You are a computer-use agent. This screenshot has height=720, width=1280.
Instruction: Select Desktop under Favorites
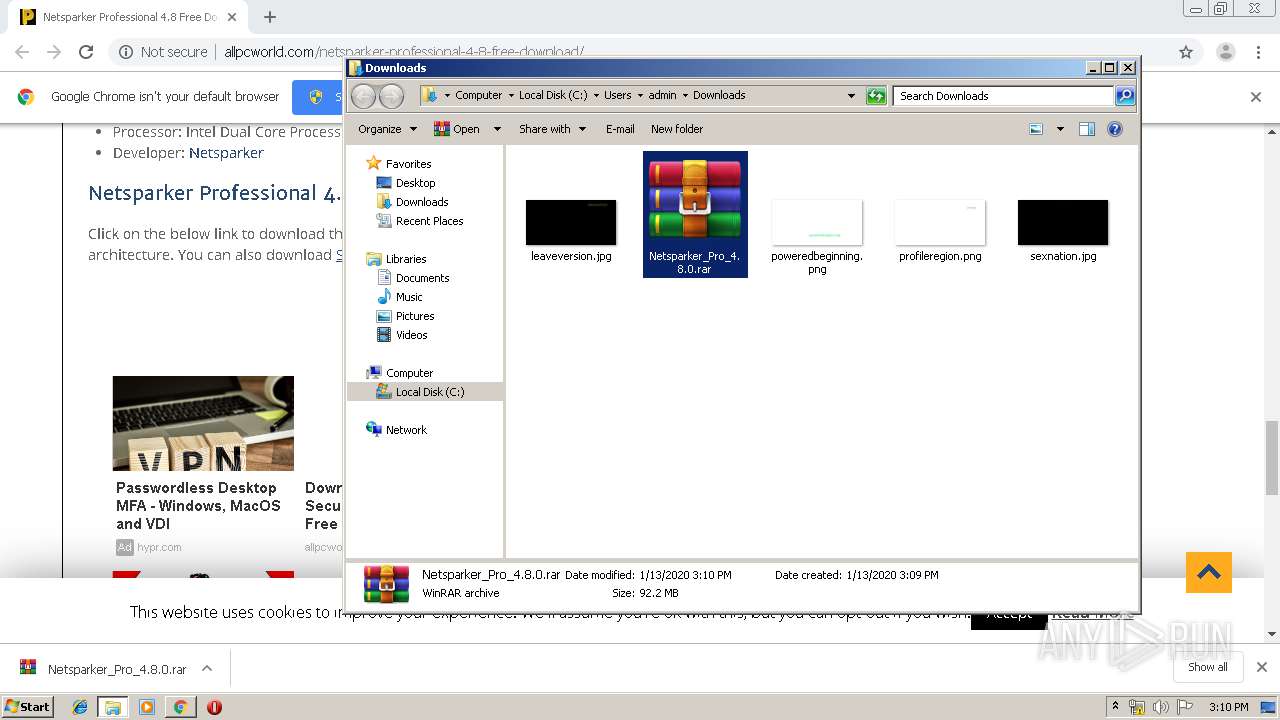[415, 183]
